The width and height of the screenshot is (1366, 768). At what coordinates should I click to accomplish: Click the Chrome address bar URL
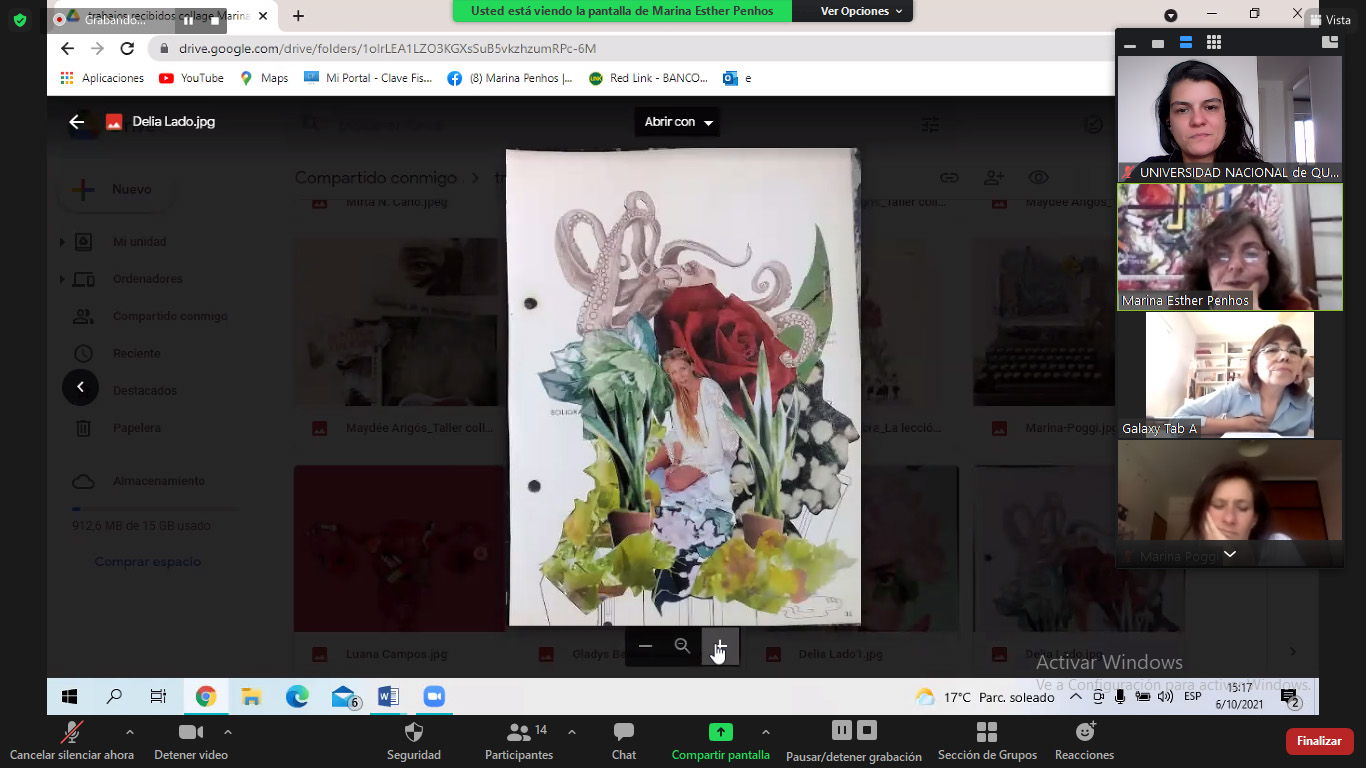387,48
